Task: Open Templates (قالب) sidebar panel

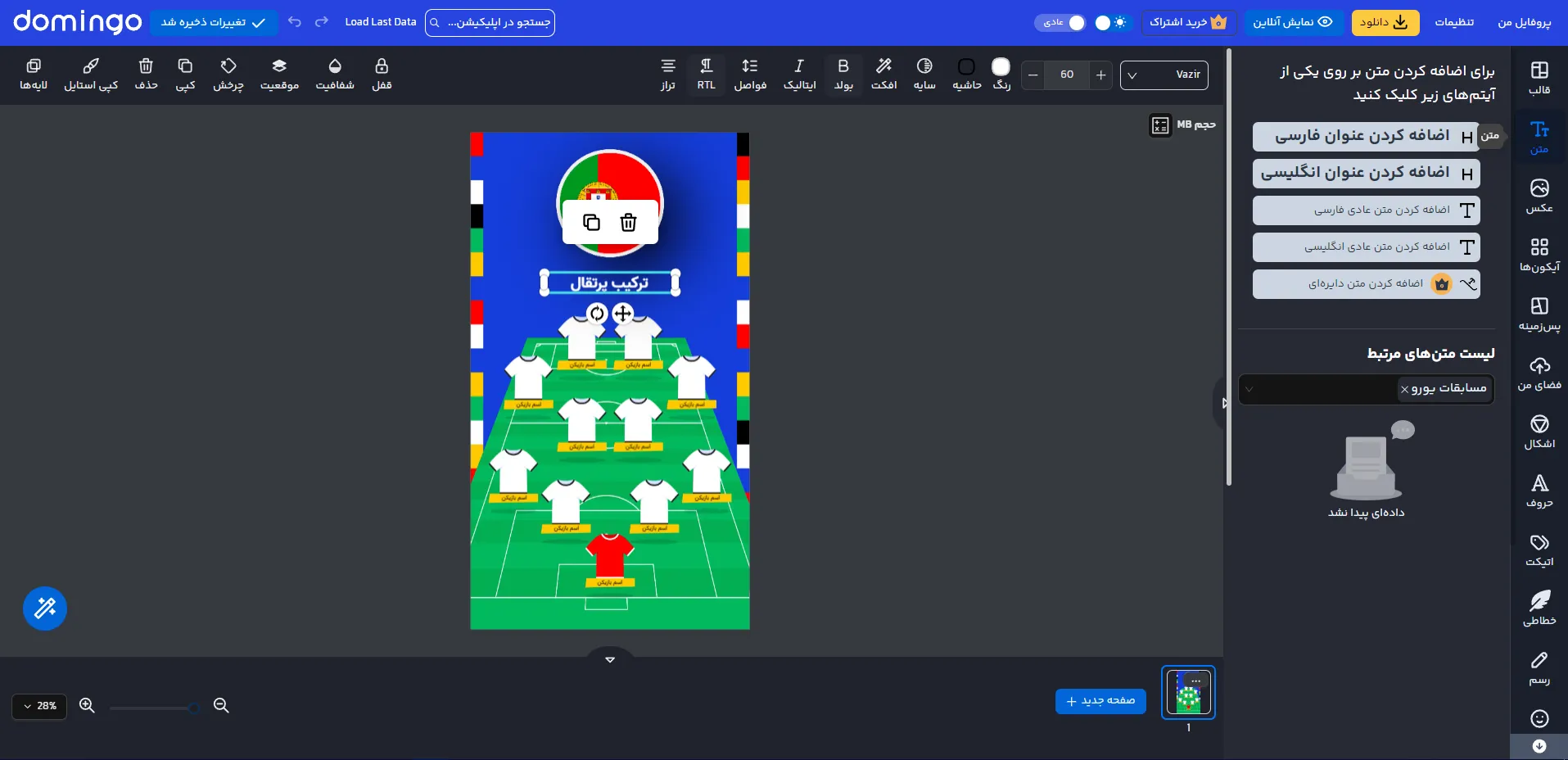Action: [1539, 78]
